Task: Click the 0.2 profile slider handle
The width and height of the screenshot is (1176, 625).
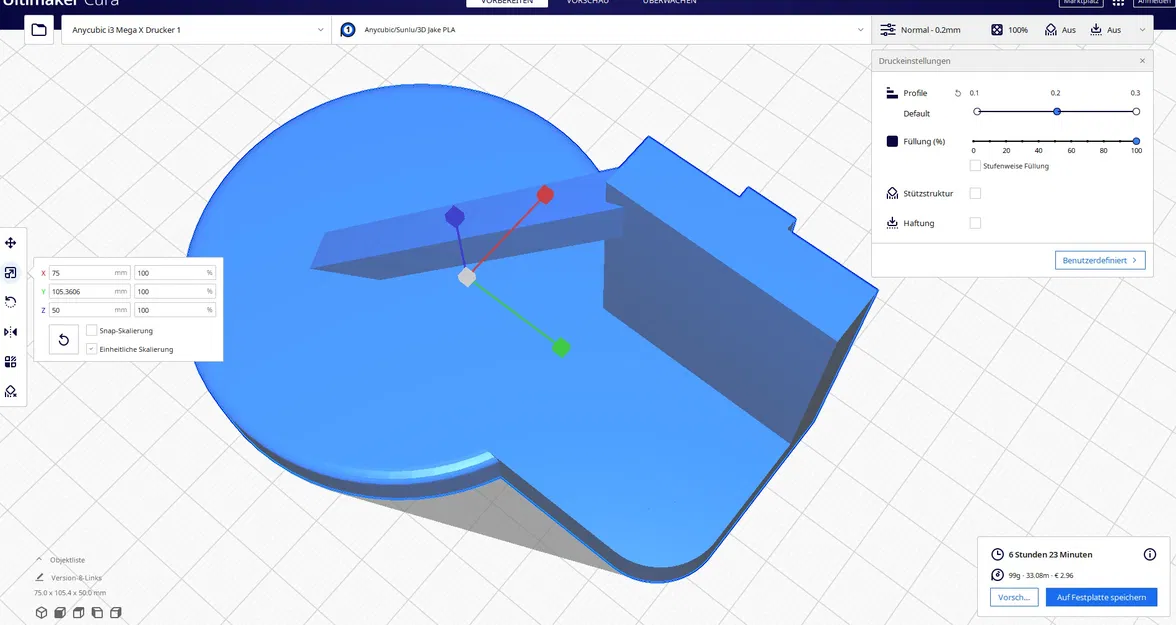Action: click(1057, 112)
